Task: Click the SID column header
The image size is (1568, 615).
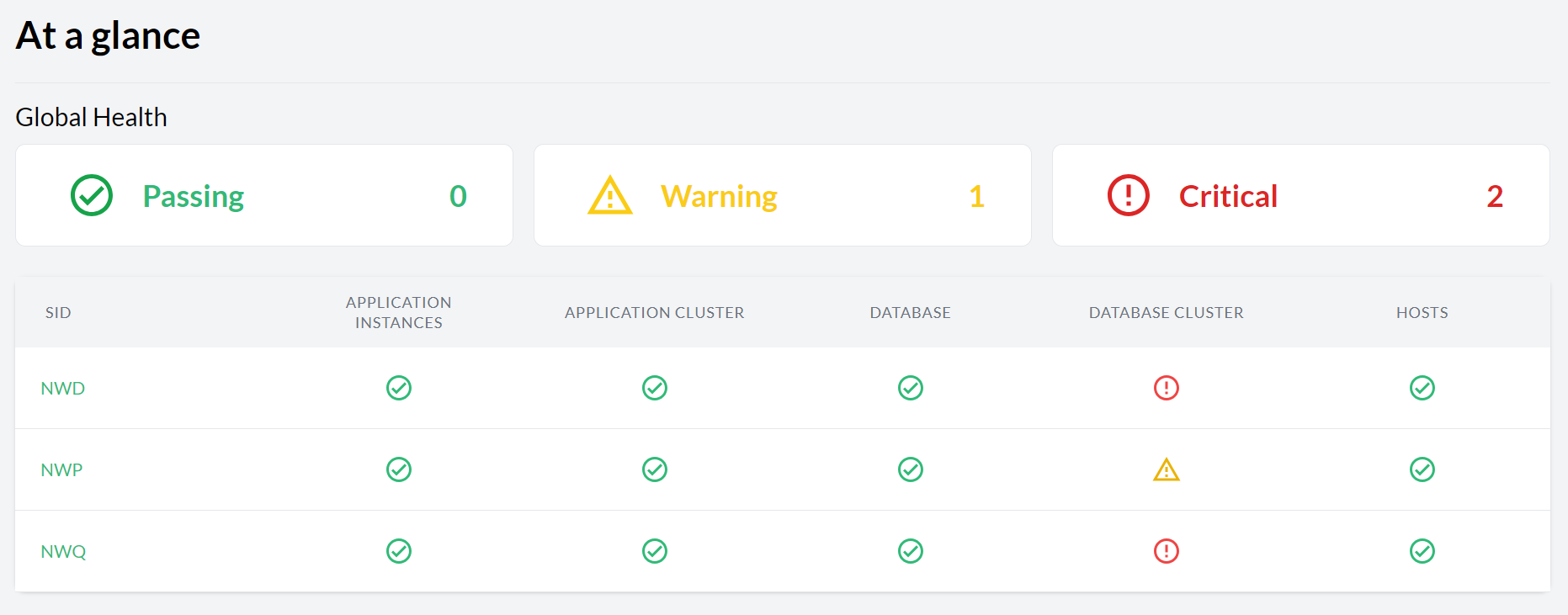Action: point(58,312)
